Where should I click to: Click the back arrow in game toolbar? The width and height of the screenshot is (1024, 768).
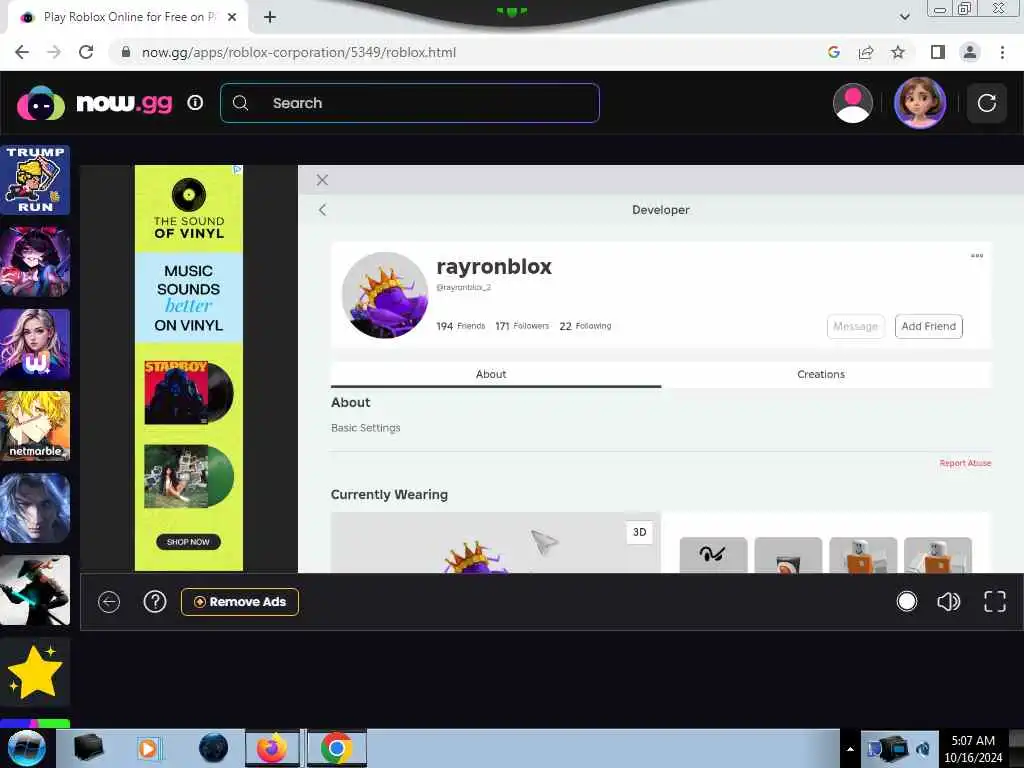[x=109, y=601]
